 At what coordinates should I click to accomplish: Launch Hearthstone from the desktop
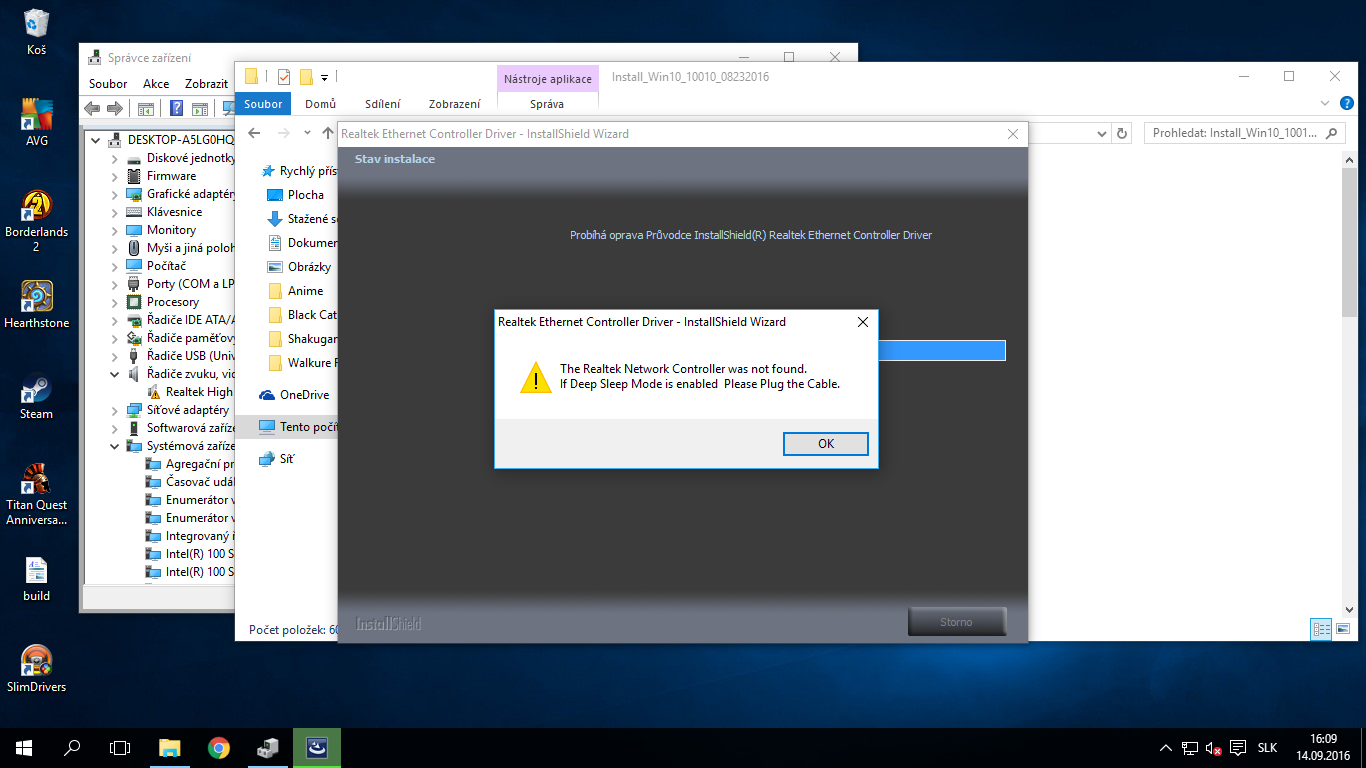click(36, 305)
